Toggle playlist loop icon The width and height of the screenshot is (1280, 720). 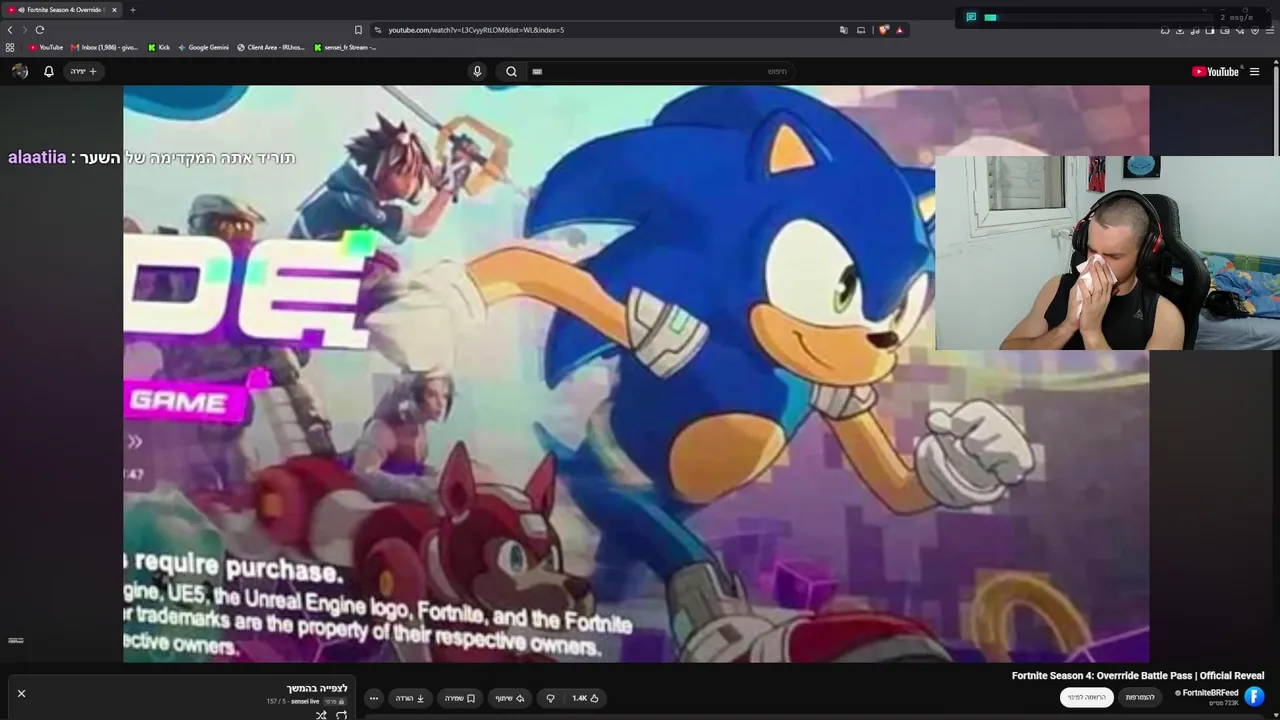click(x=341, y=715)
